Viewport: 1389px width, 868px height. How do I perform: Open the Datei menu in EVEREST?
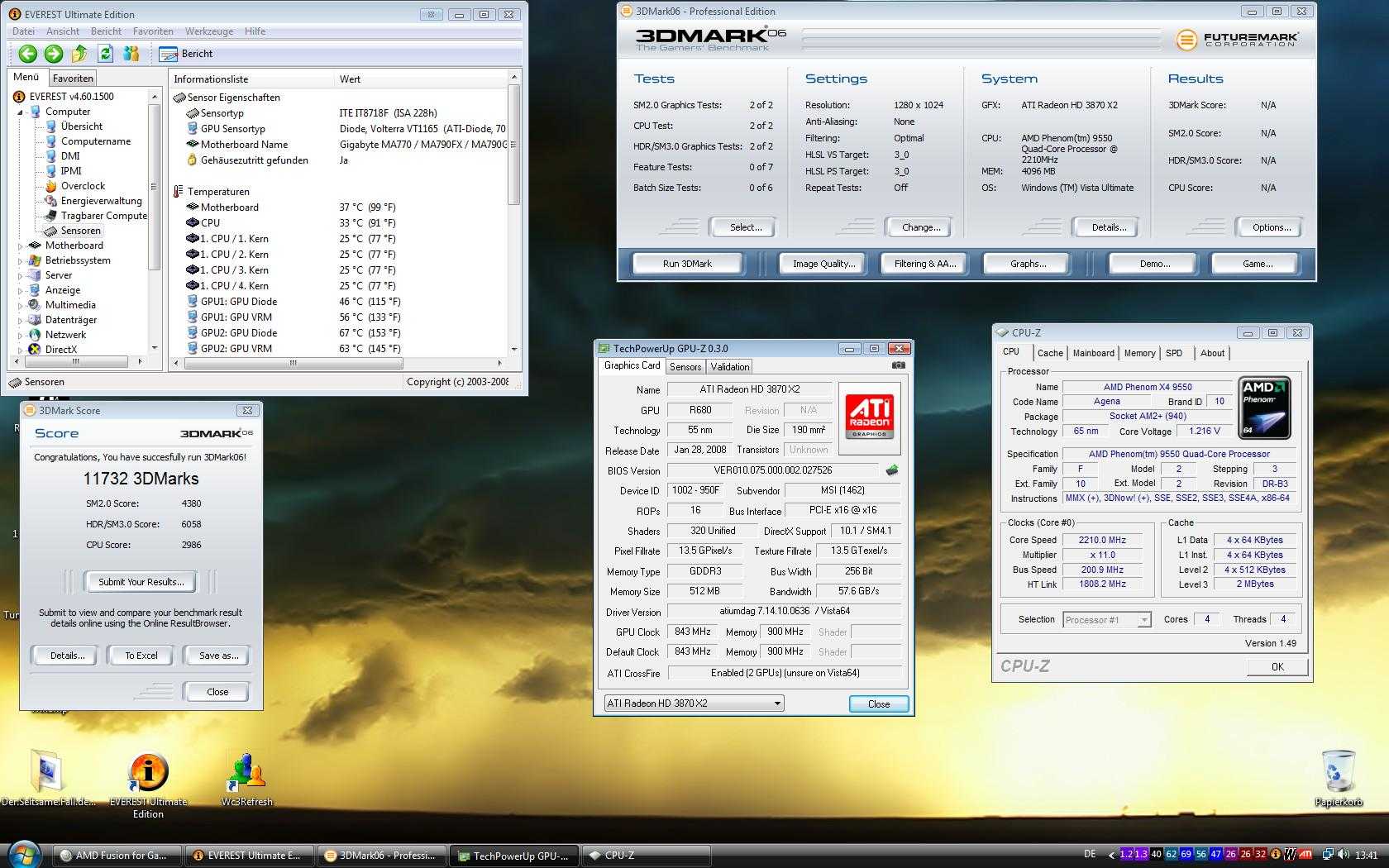[x=23, y=31]
